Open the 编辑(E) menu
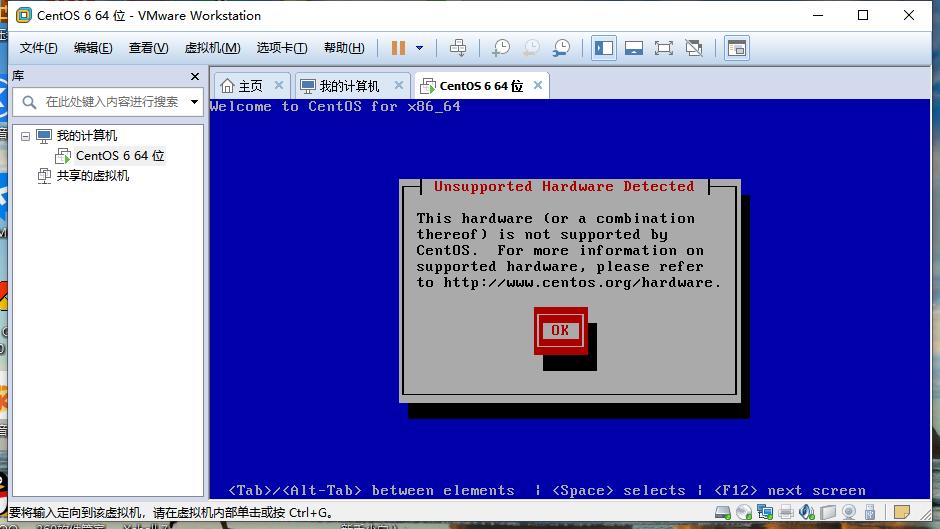 point(93,48)
